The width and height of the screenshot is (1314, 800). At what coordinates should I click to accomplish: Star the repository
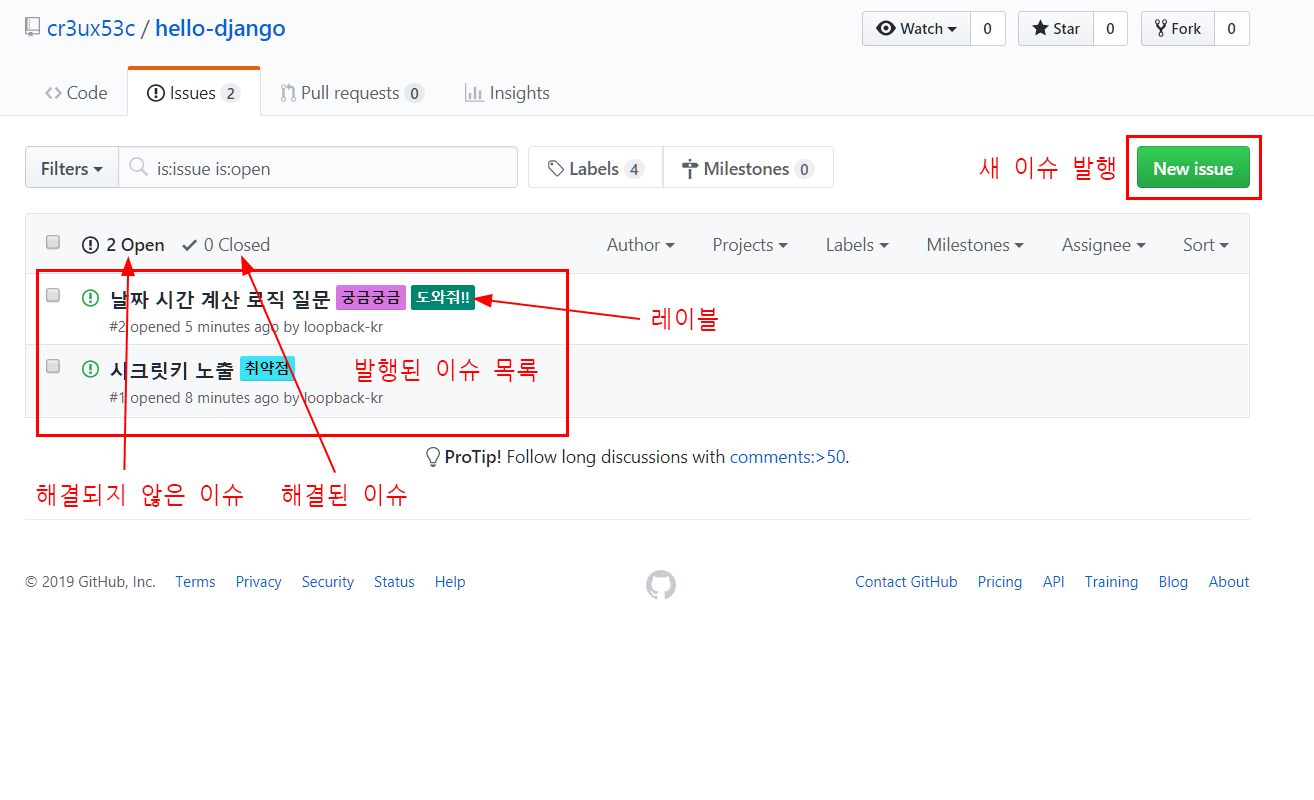point(1056,29)
